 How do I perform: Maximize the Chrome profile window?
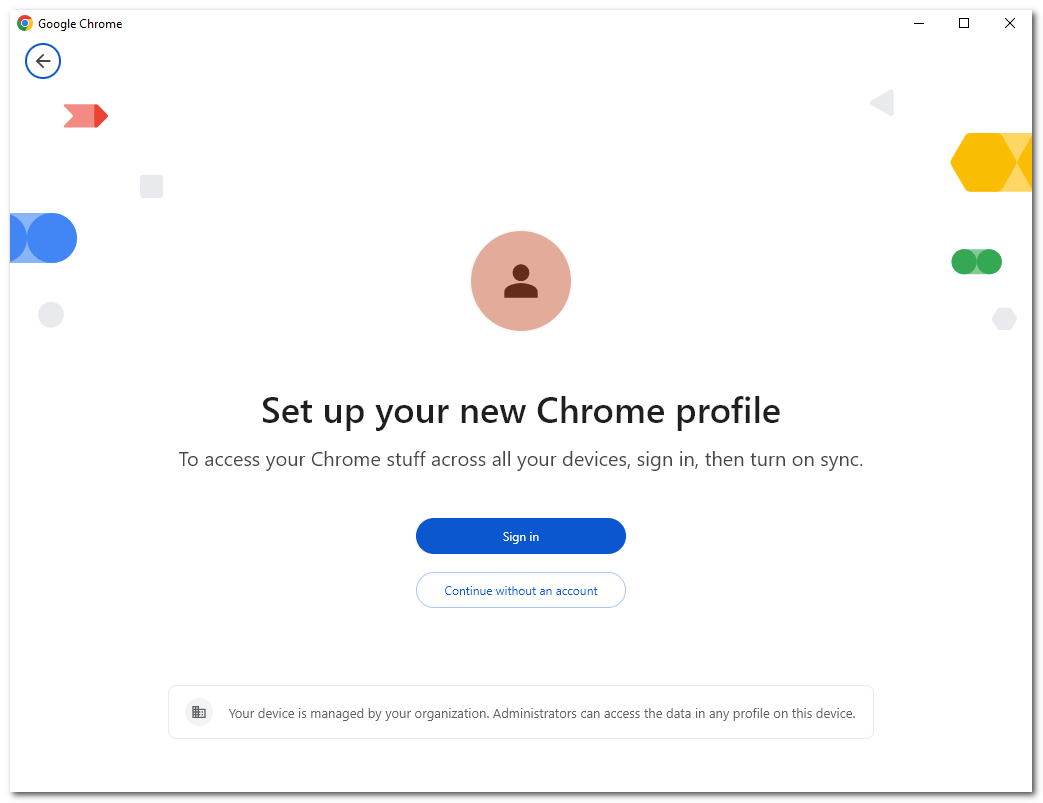pyautogui.click(x=964, y=23)
